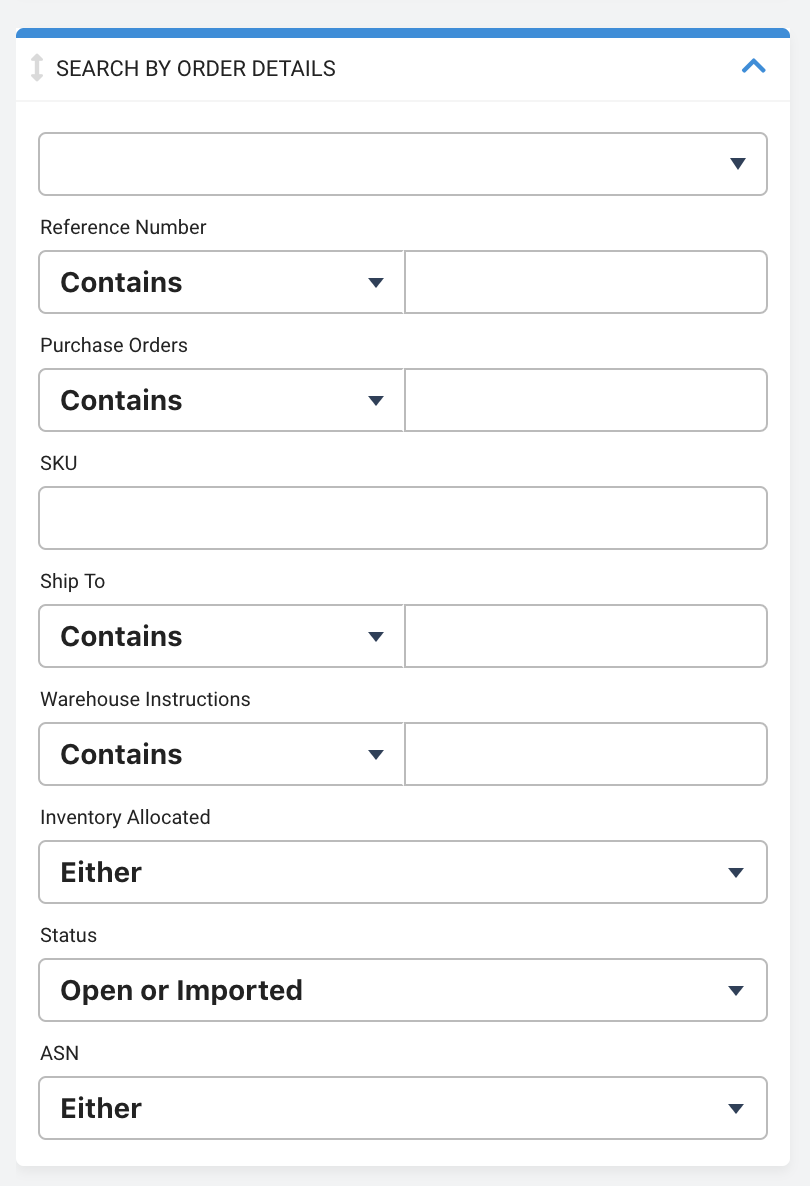The height and width of the screenshot is (1186, 810).
Task: Click the Warehouse Instructions text field
Action: pos(586,754)
